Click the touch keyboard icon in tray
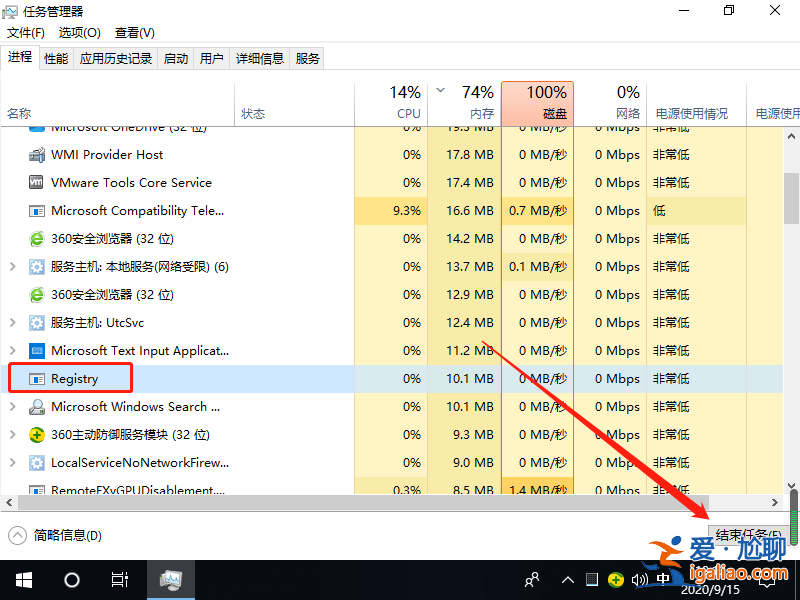The width and height of the screenshot is (800, 600). tap(590, 580)
